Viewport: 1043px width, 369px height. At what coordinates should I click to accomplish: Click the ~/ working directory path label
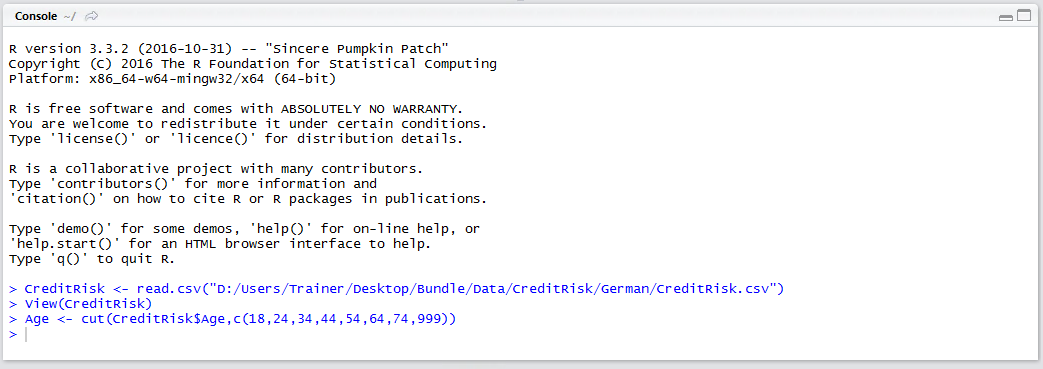pyautogui.click(x=70, y=16)
